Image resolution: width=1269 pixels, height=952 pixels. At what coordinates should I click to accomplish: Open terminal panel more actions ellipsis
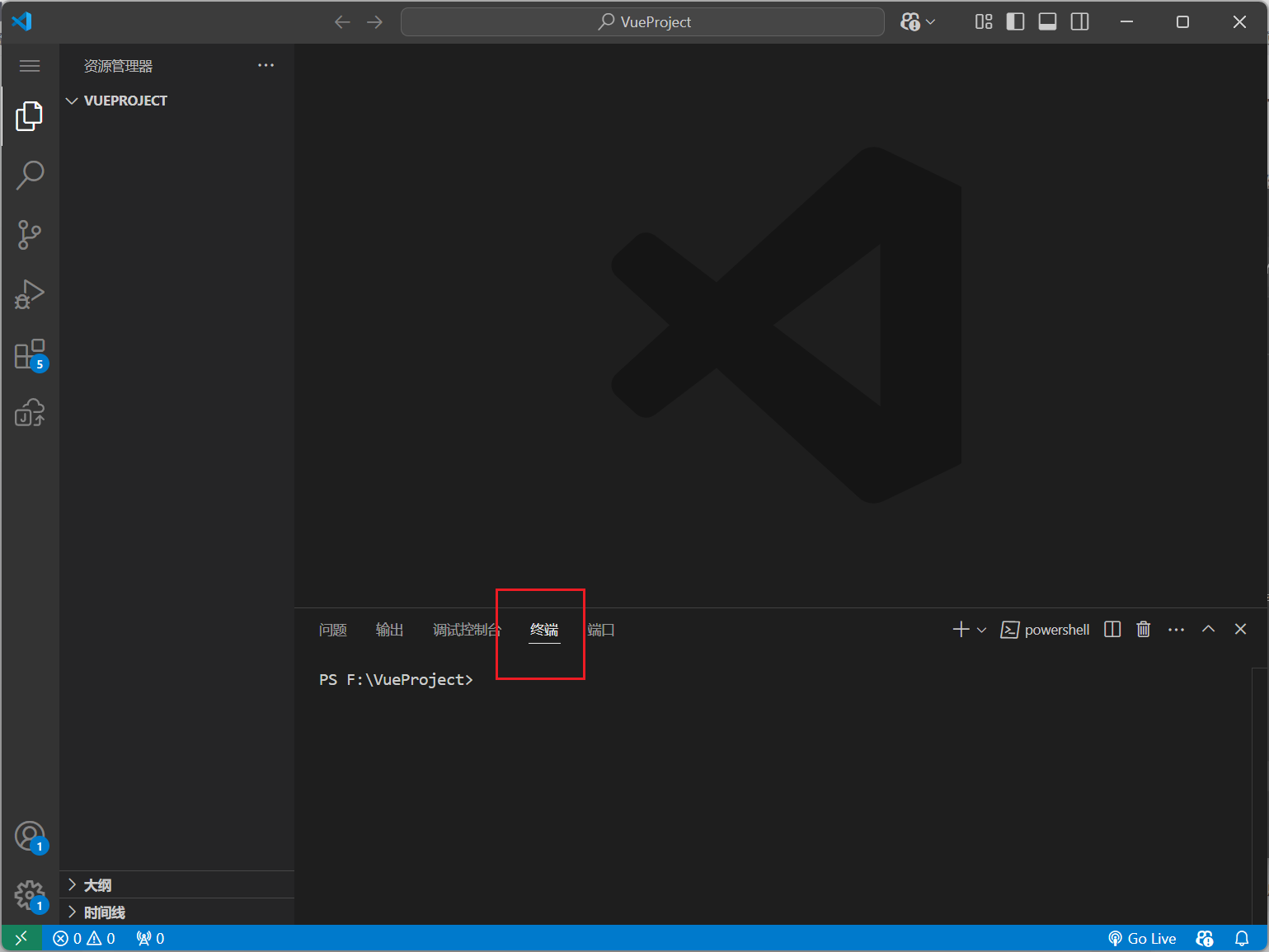click(1177, 630)
